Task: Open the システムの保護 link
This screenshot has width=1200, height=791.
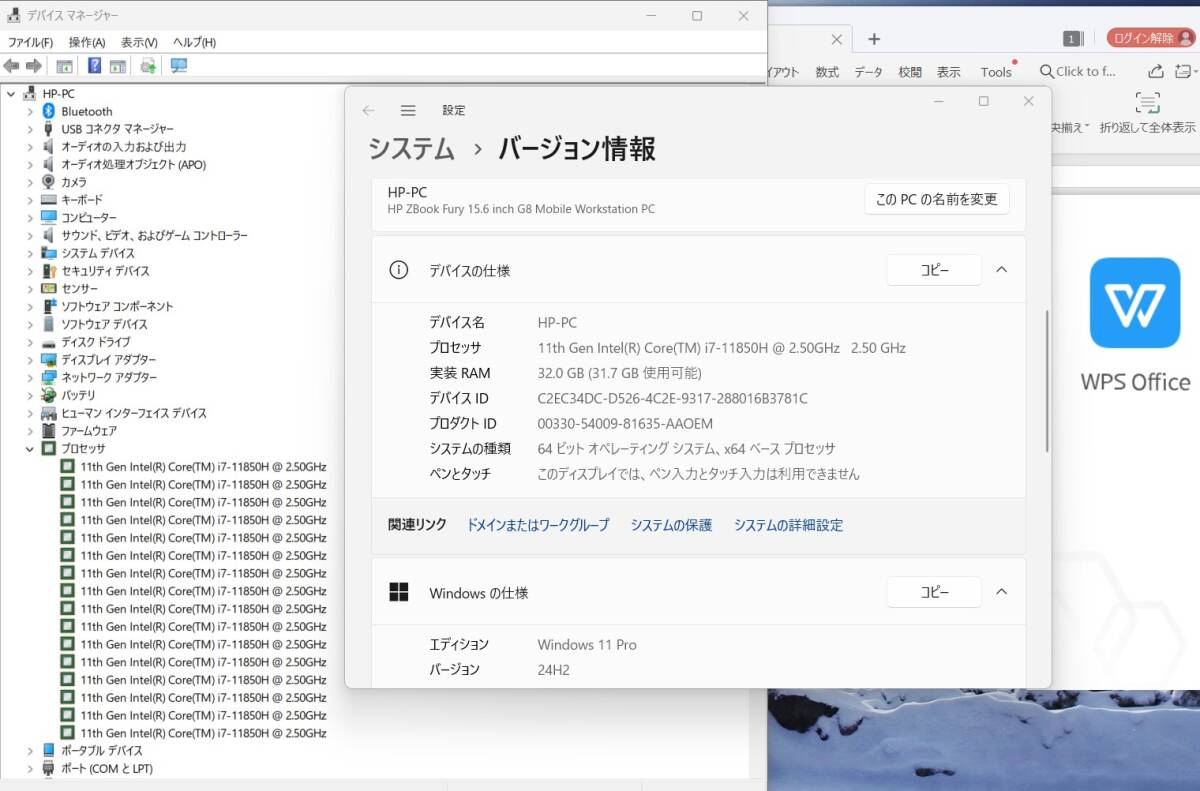Action: pos(671,523)
